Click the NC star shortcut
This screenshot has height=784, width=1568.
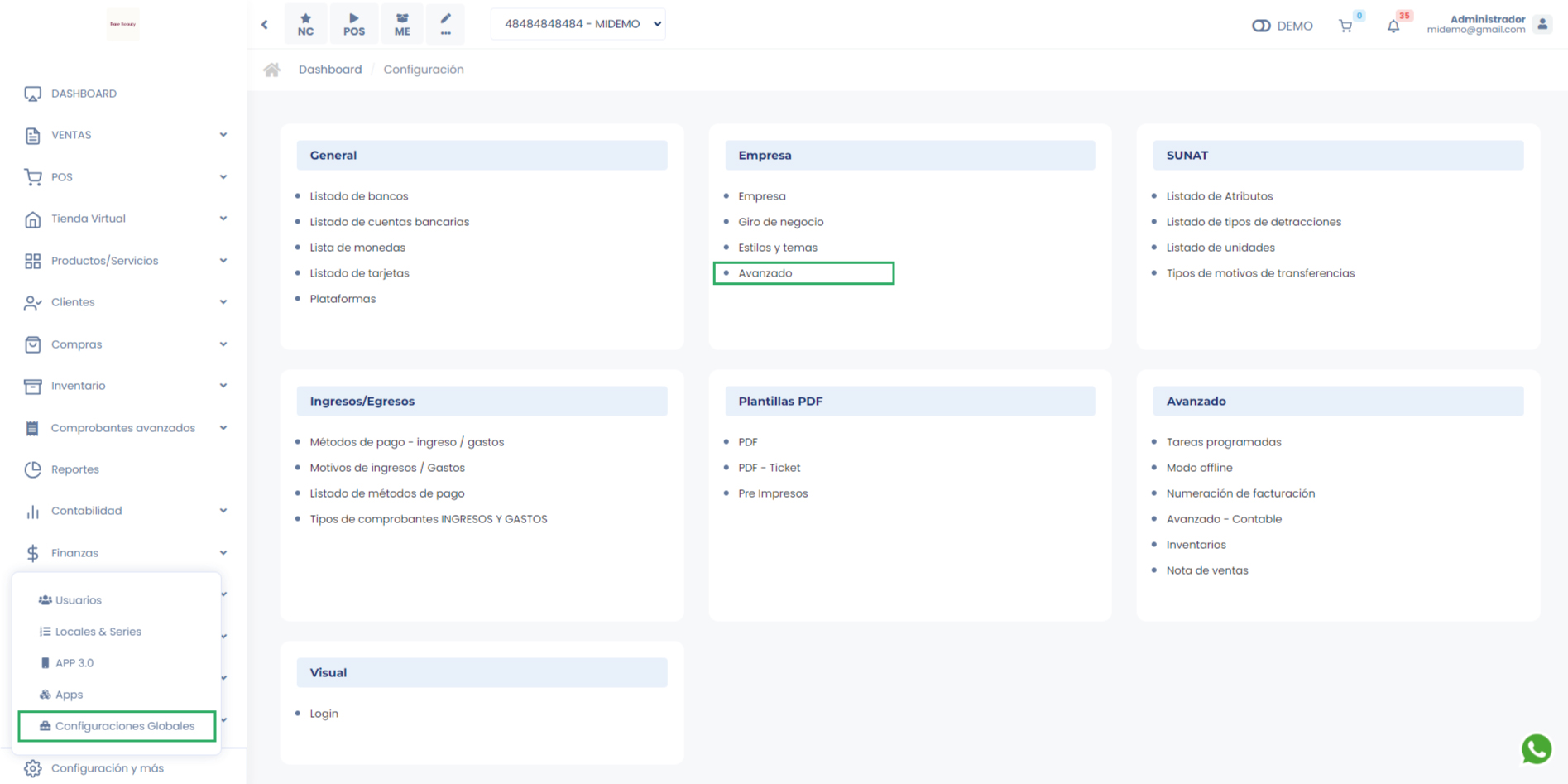tap(305, 24)
